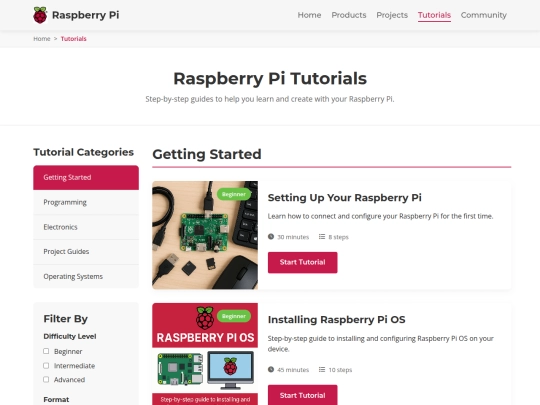Click Beginner badge on board photo

(234, 194)
